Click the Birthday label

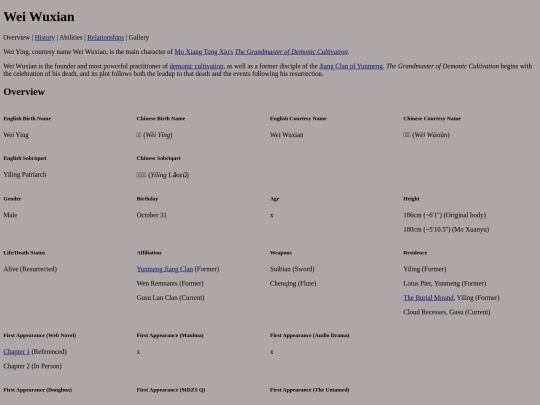147,199
